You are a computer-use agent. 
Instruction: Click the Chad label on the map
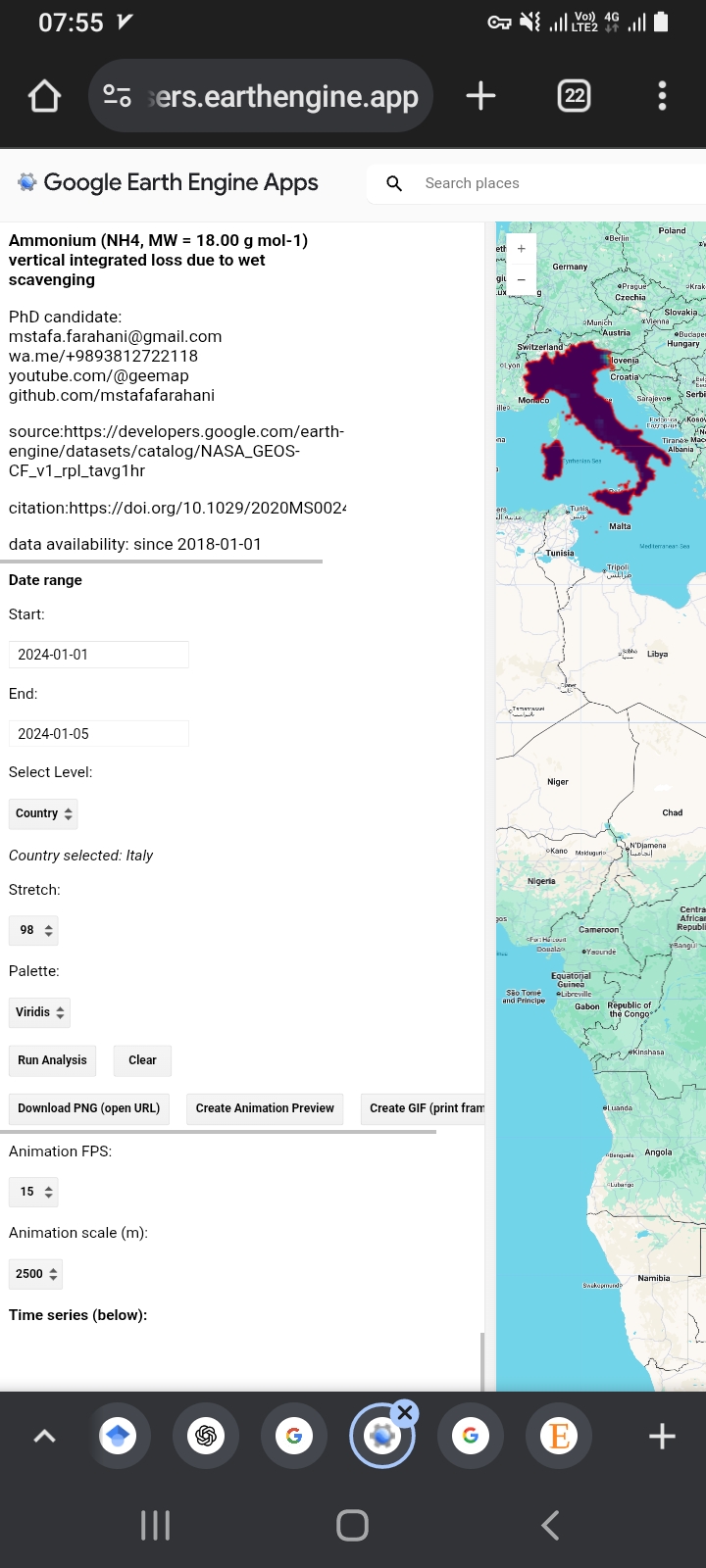click(673, 812)
